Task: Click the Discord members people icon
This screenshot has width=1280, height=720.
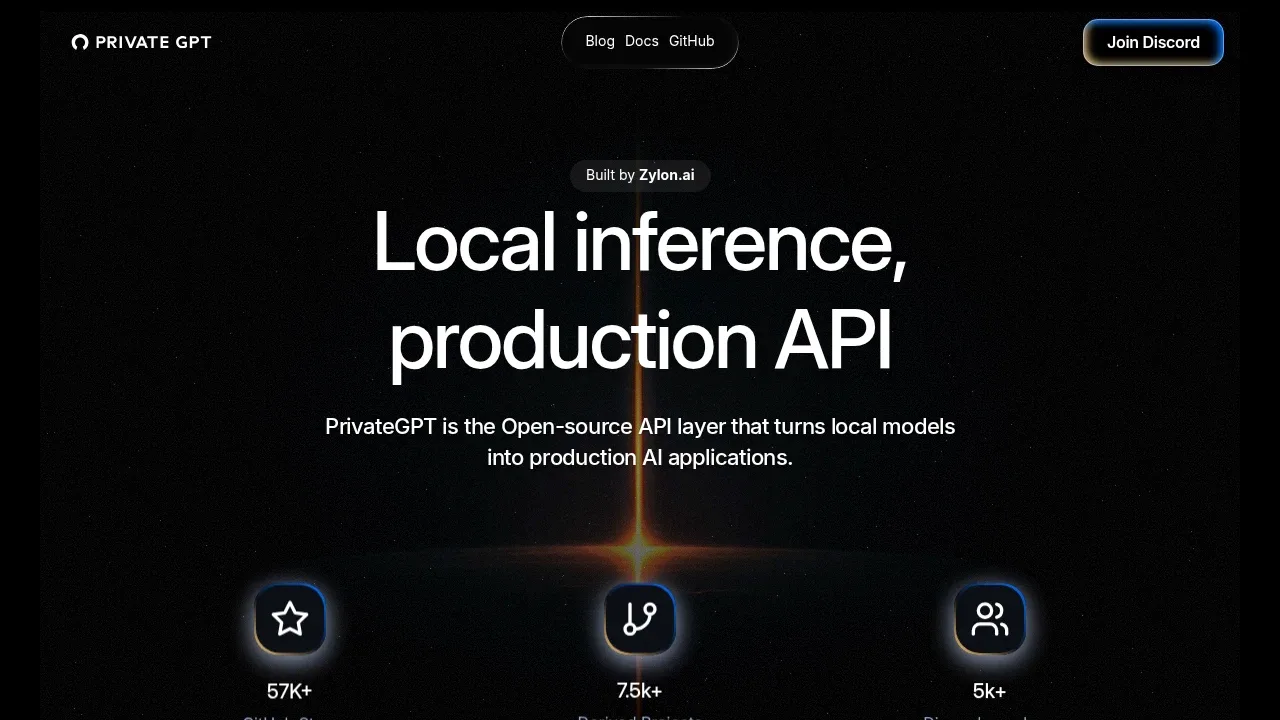Action: click(990, 619)
